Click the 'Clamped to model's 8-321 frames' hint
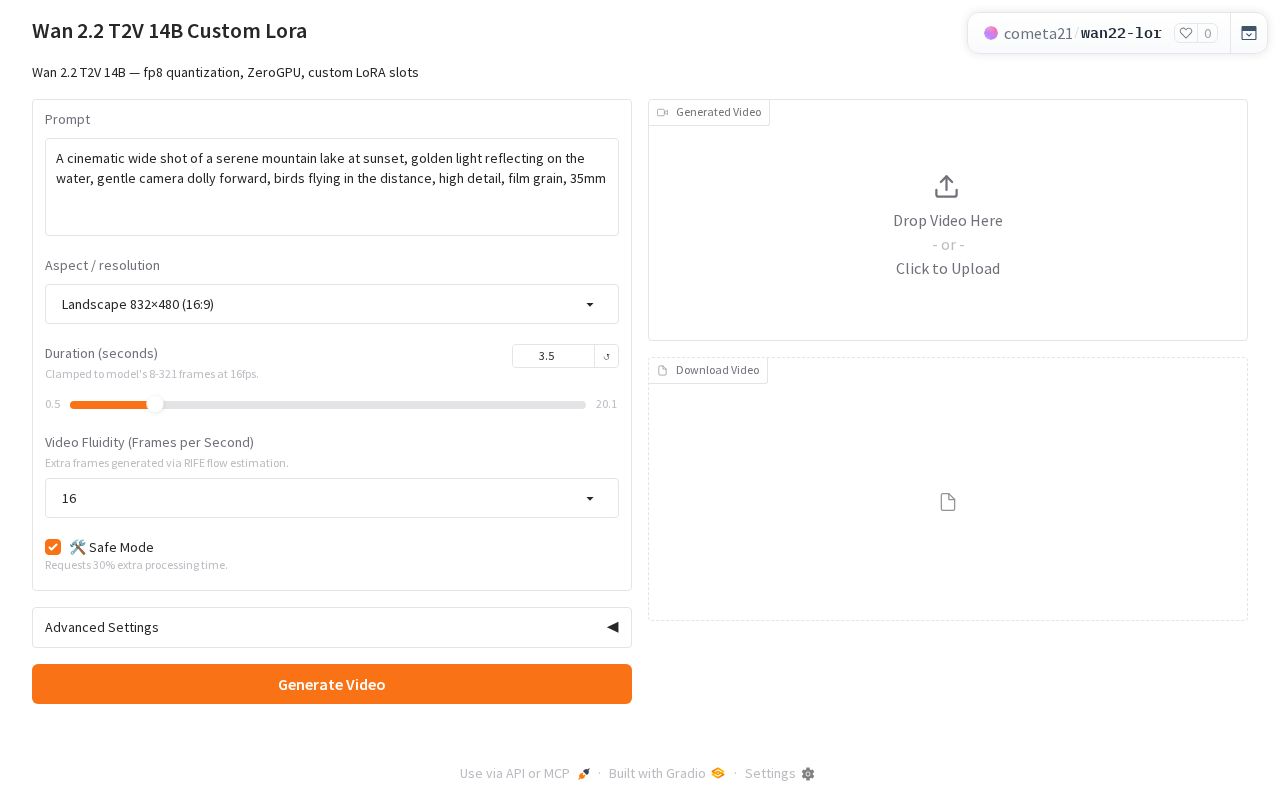Screen dimensions: 1280x800 point(152,374)
